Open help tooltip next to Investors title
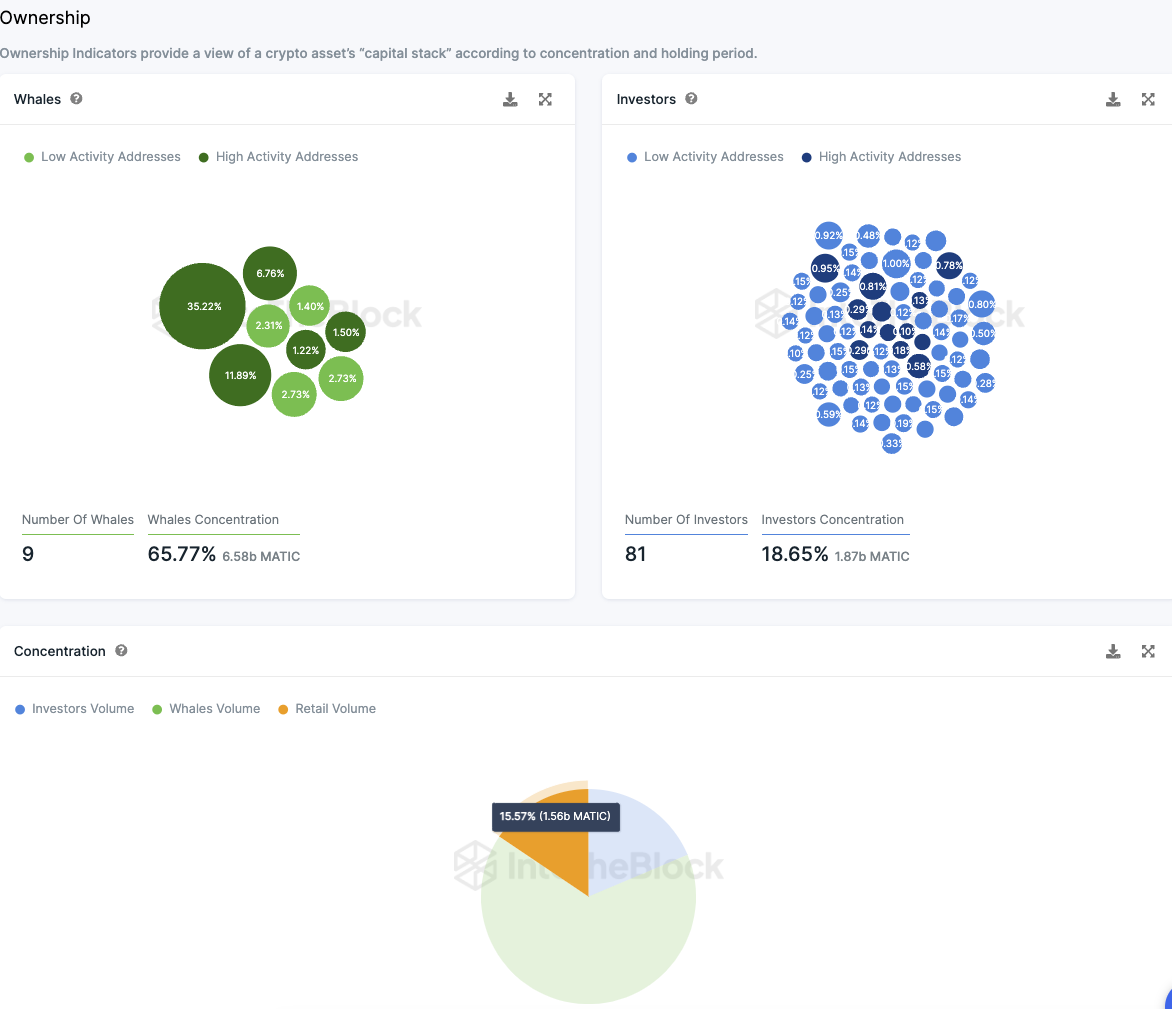 tap(691, 99)
